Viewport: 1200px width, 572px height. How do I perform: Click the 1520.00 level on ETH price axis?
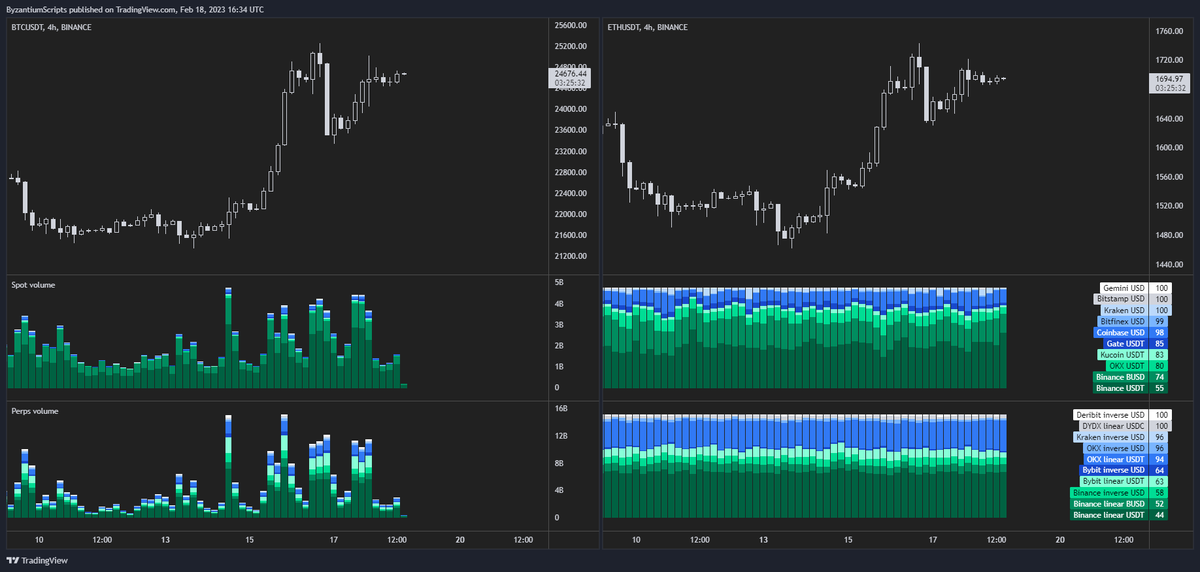[x=1168, y=206]
